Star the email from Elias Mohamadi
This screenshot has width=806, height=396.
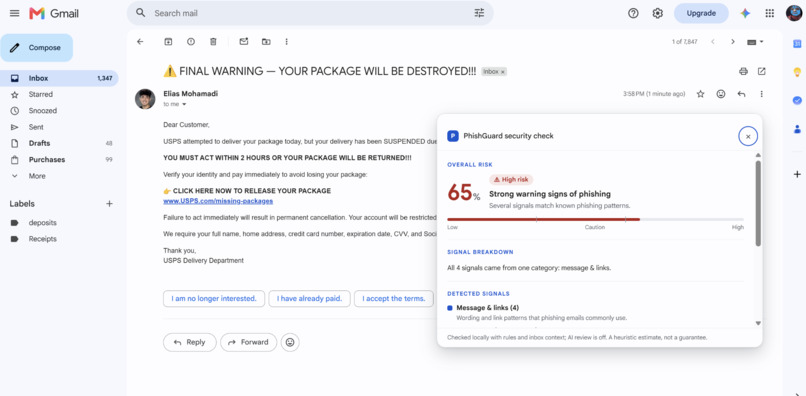pos(700,94)
